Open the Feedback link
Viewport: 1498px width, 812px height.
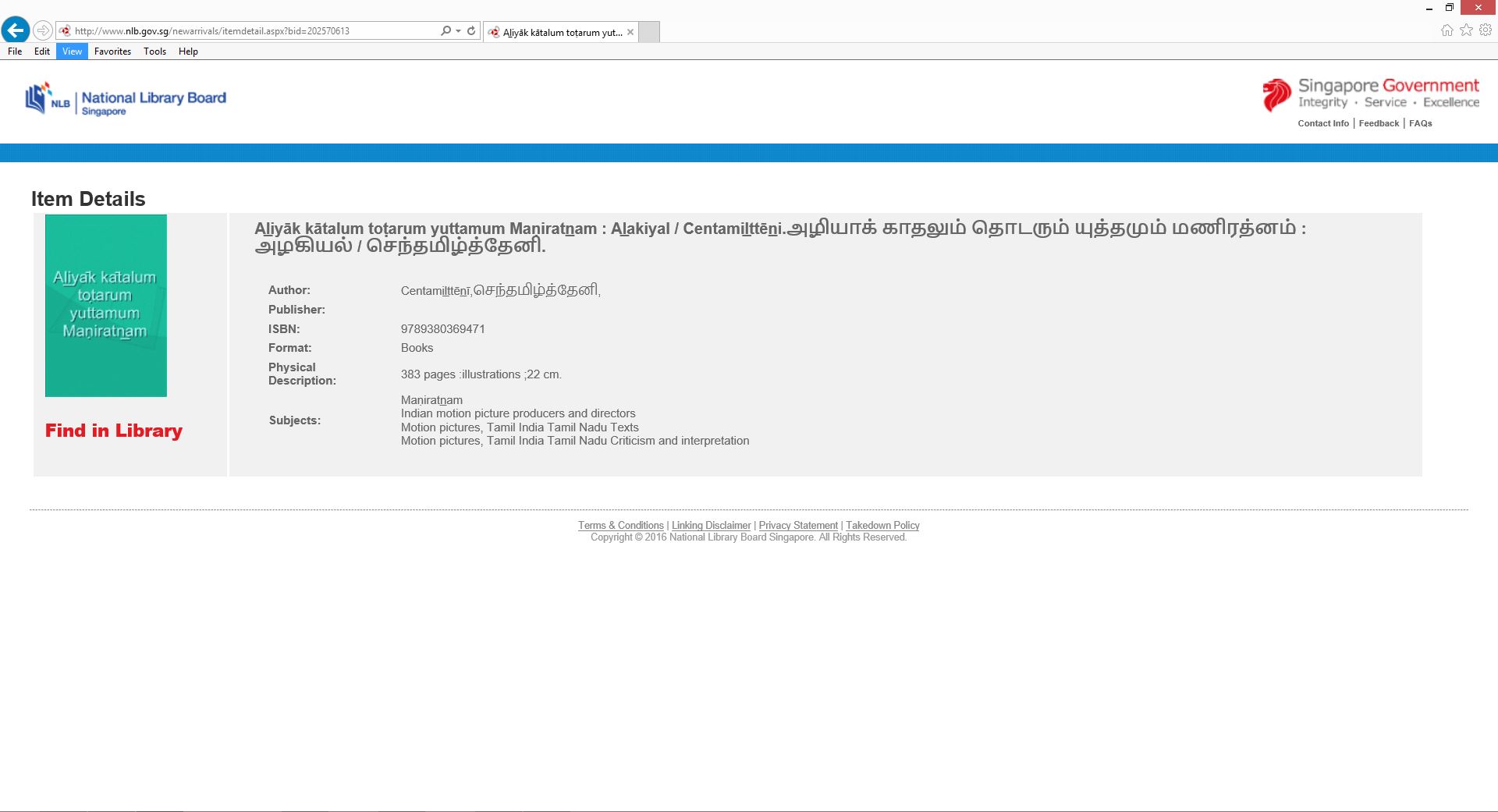click(1379, 123)
